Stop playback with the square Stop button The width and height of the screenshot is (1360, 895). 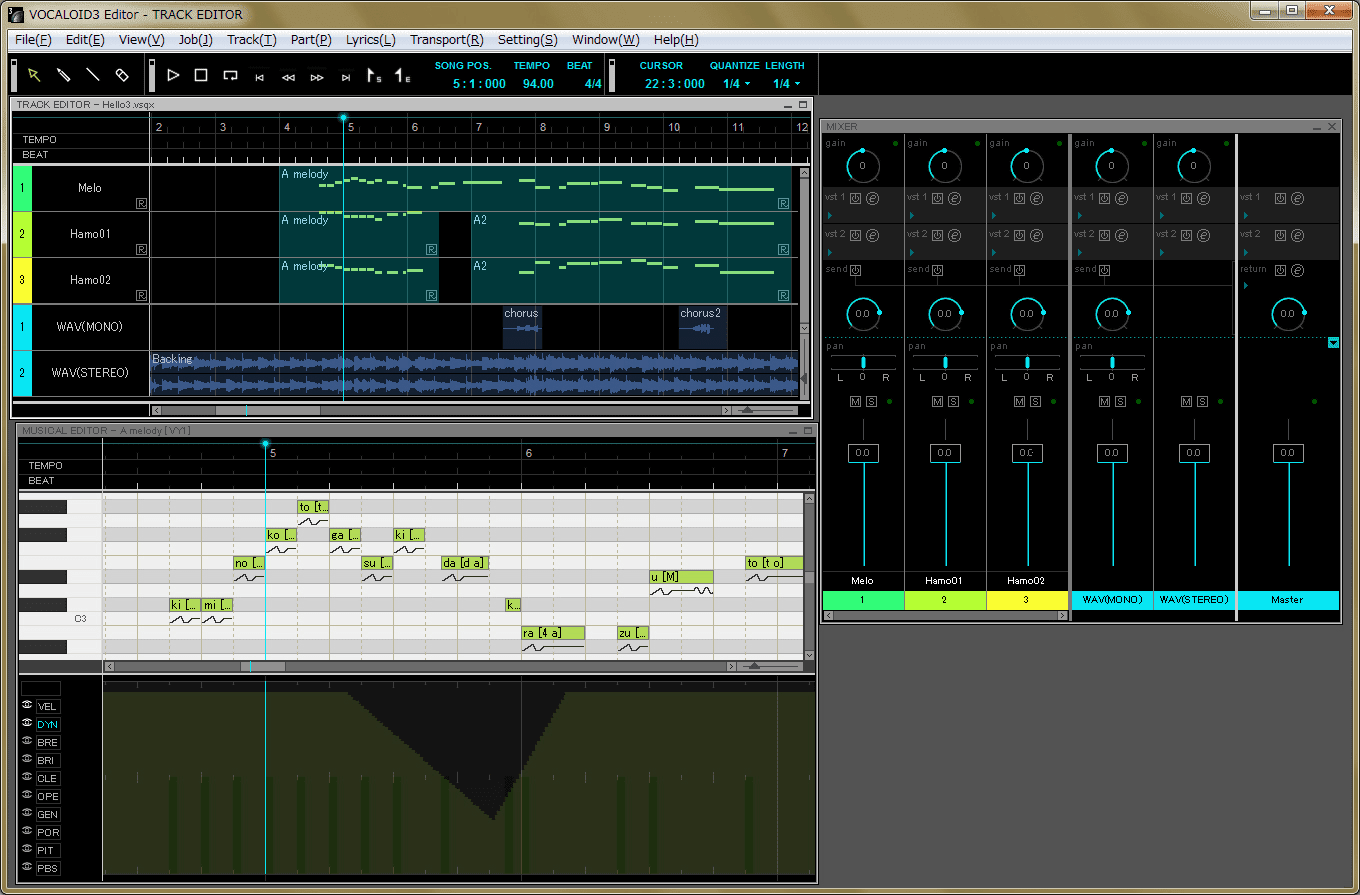pos(201,75)
